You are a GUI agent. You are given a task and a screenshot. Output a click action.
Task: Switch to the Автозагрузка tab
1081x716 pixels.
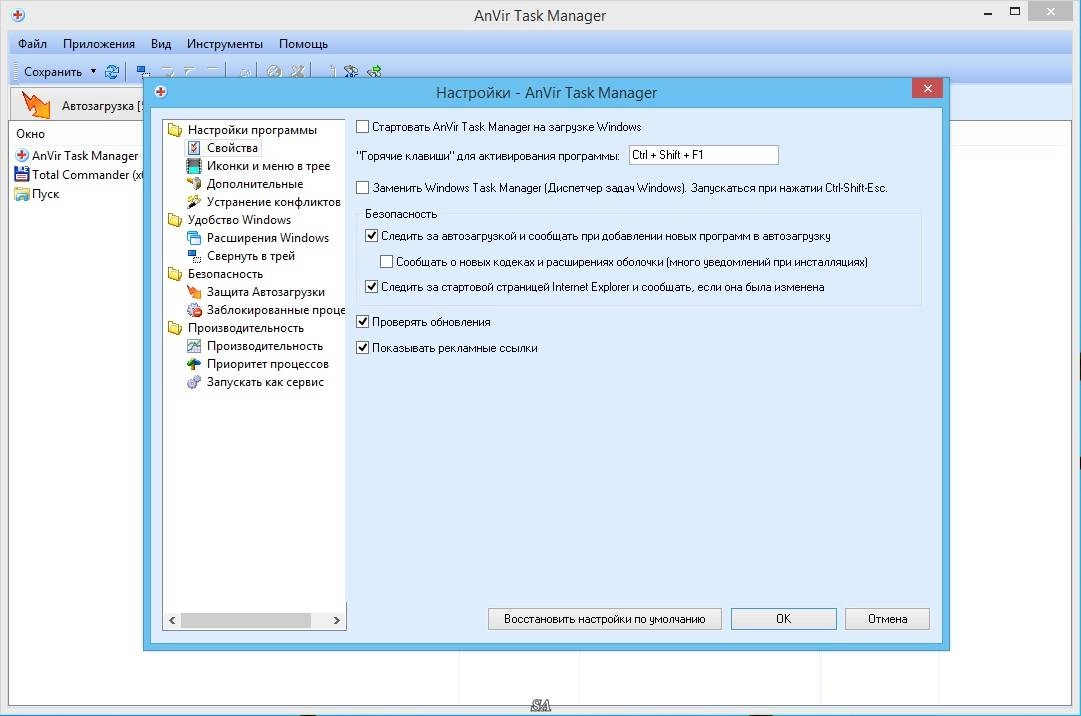tap(77, 105)
